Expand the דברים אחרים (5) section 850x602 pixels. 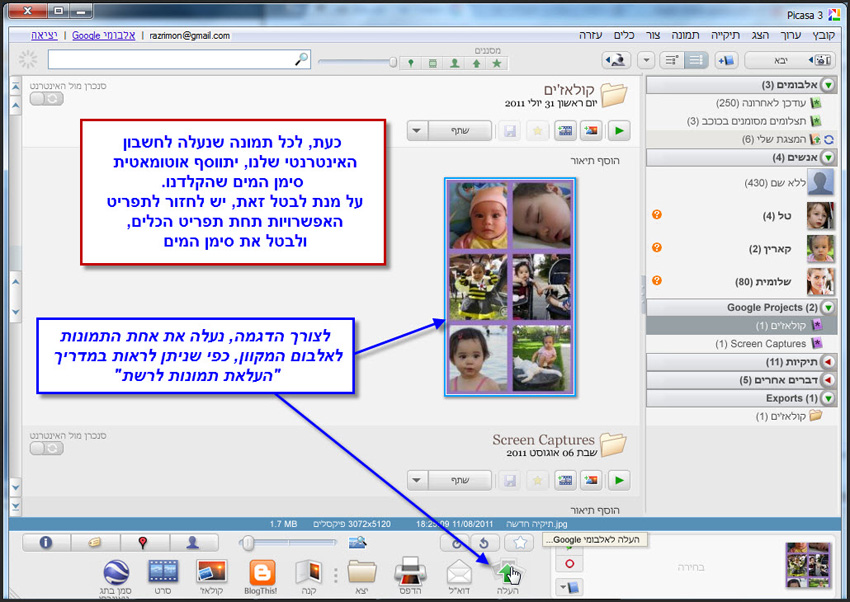[828, 380]
